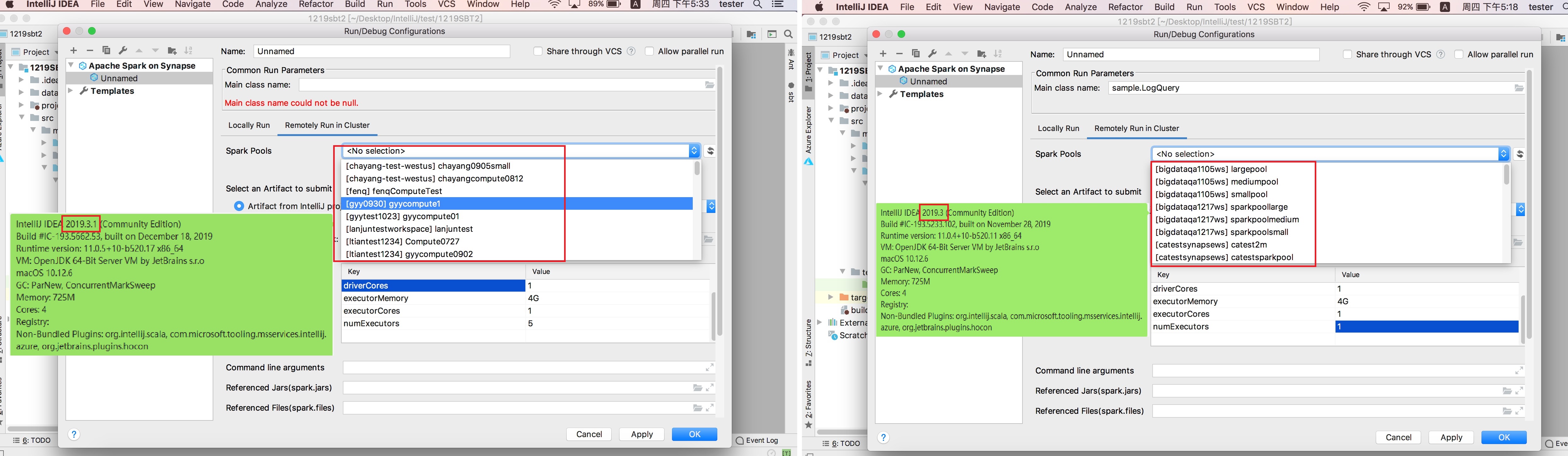Help question mark button in right dialog bottom
This screenshot has height=456, width=1568.
[x=883, y=437]
